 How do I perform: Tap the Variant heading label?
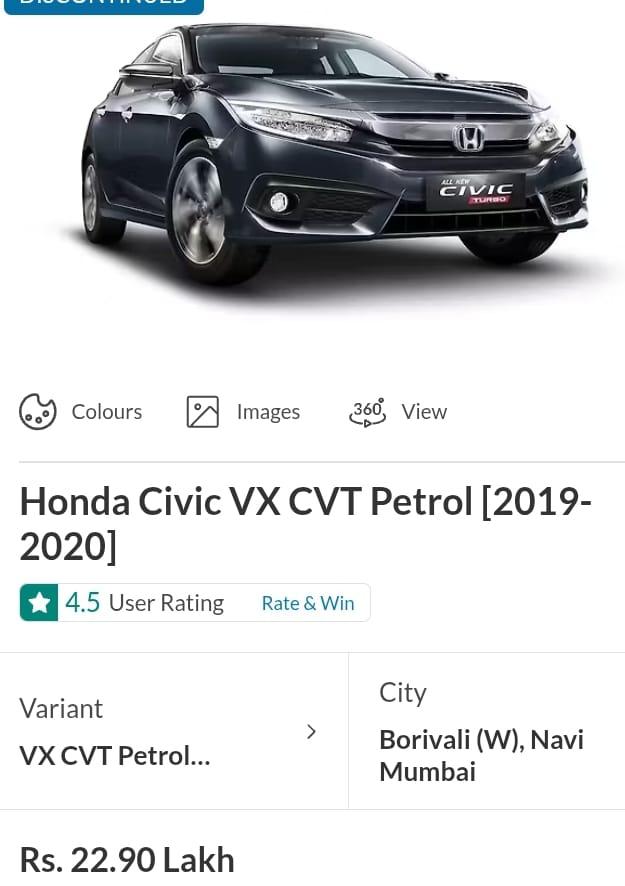[61, 709]
